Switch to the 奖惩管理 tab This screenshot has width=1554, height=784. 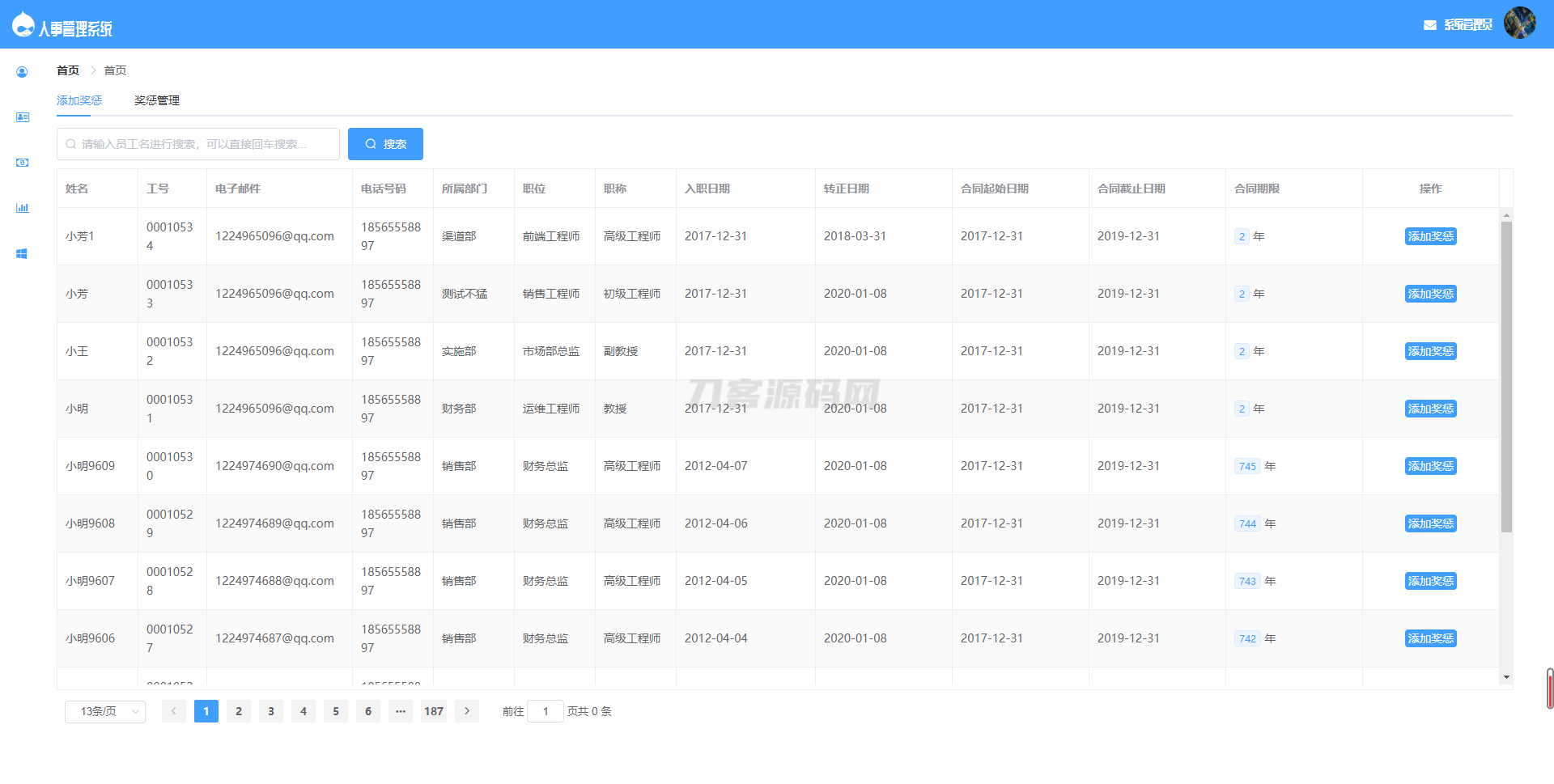tap(156, 100)
